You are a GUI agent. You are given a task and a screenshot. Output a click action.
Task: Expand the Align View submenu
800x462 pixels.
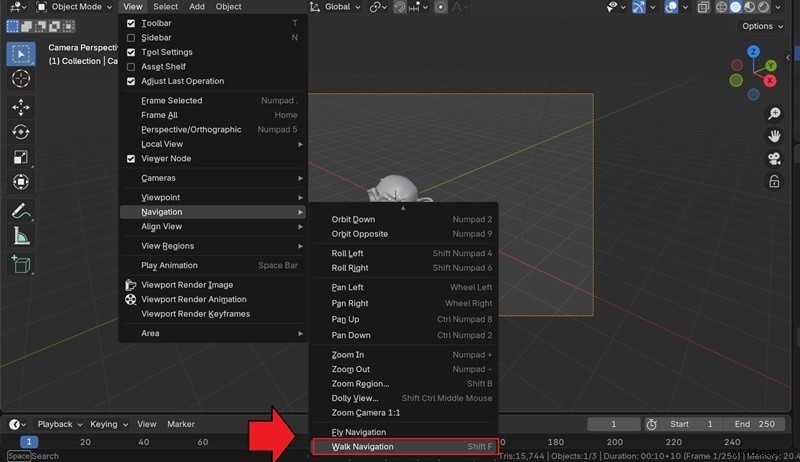(213, 226)
